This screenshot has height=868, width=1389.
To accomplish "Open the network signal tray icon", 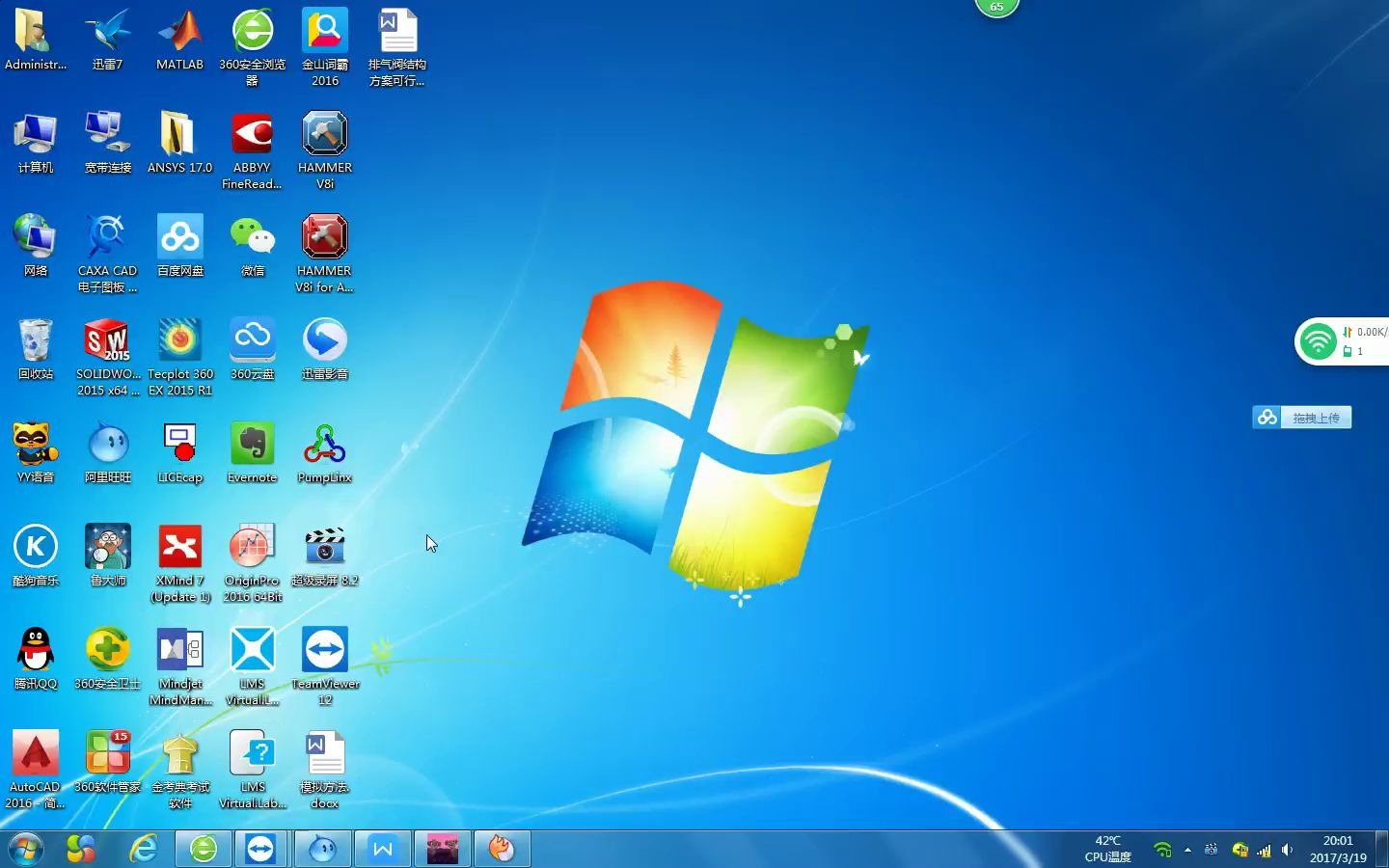I will pyautogui.click(x=1264, y=850).
